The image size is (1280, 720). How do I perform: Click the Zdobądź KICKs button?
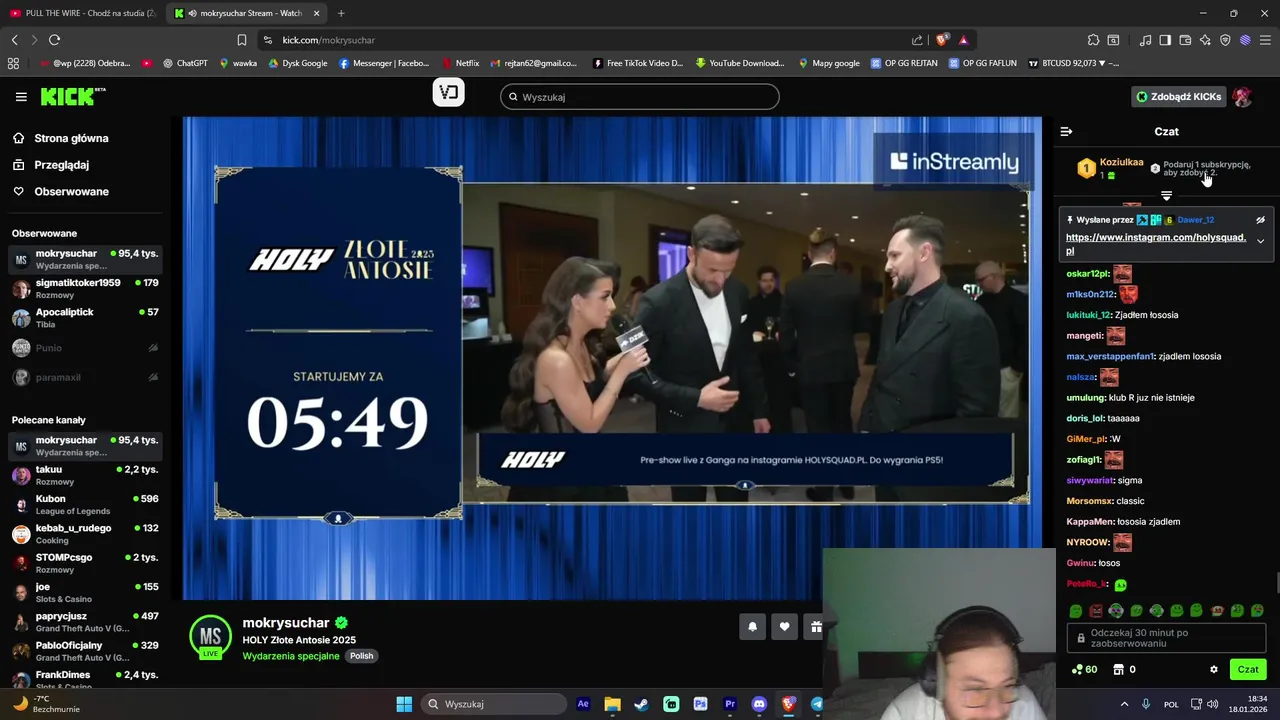pos(1178,97)
